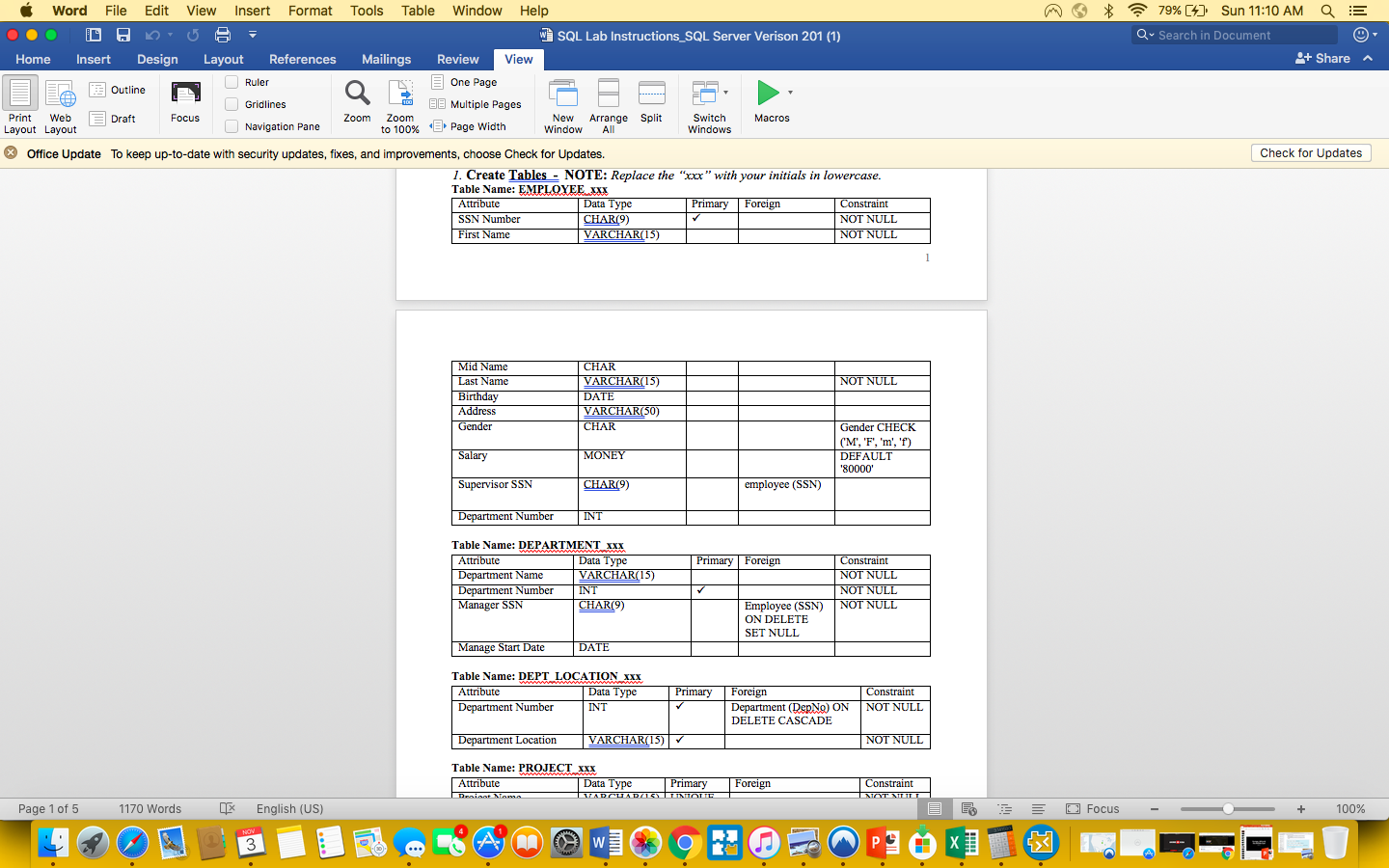Enter Focus mode from ribbon
The height and width of the screenshot is (868, 1389).
[185, 102]
